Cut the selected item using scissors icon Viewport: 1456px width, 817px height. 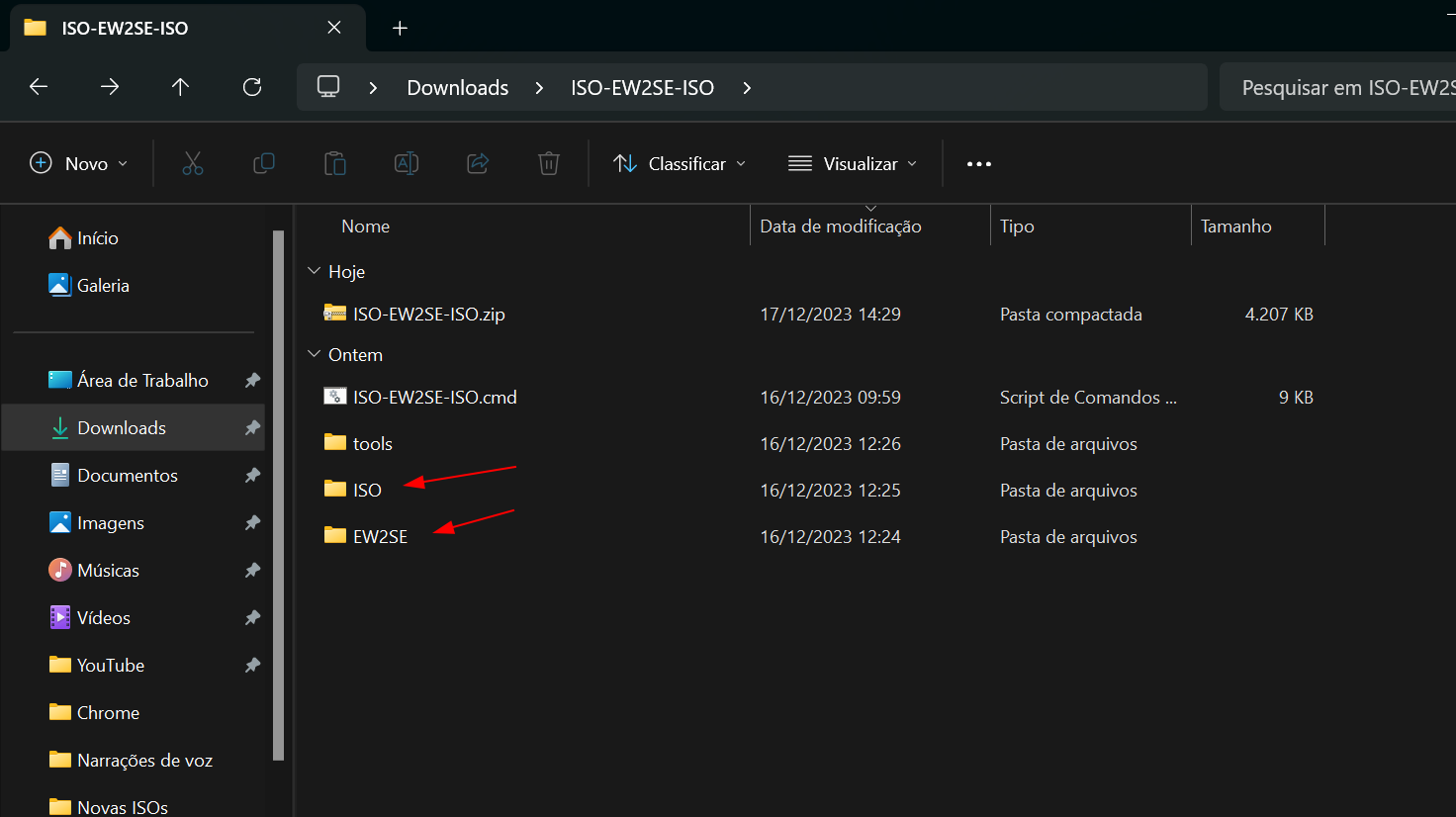tap(193, 163)
